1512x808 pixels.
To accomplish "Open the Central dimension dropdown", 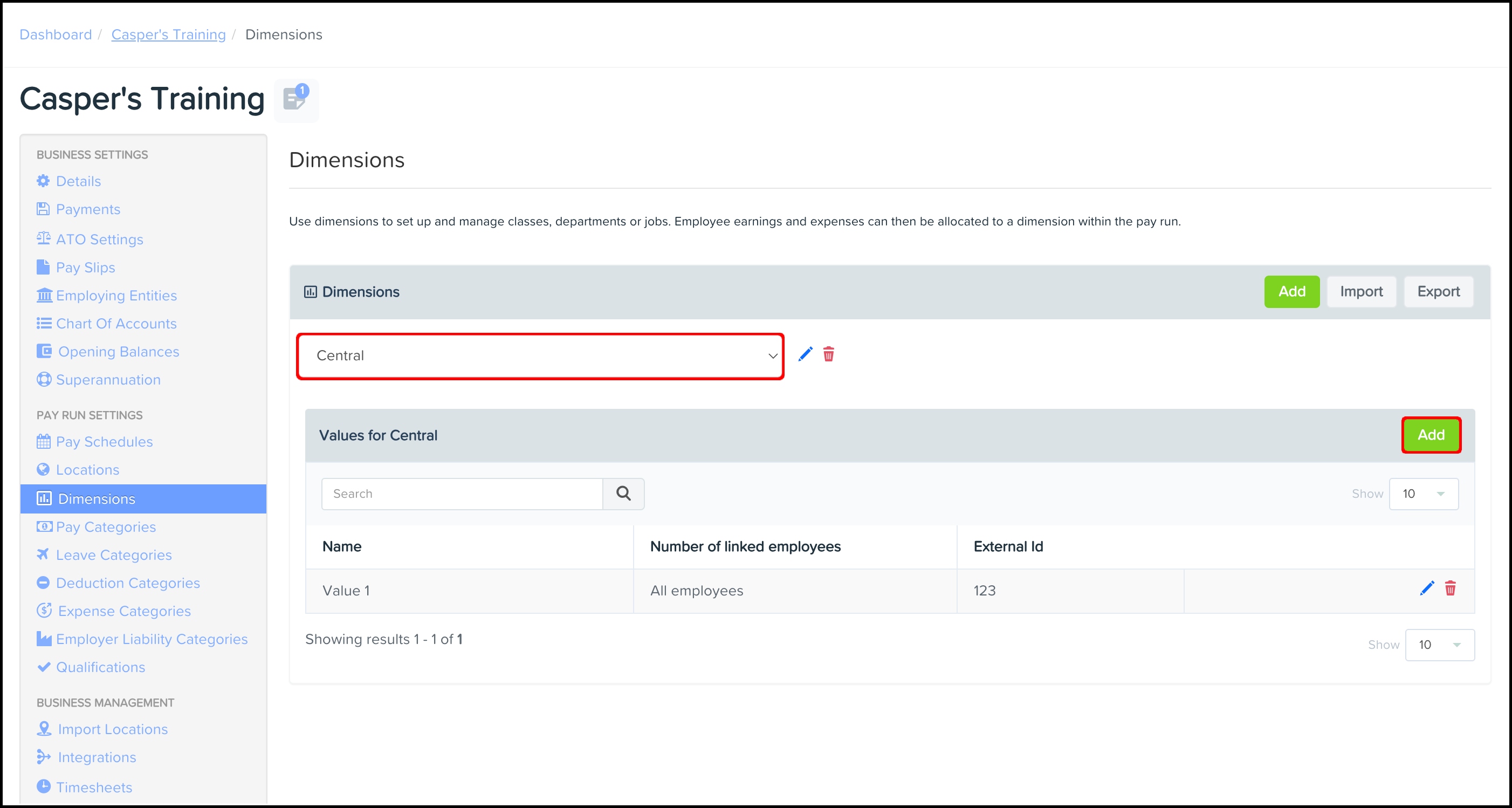I will (x=540, y=356).
